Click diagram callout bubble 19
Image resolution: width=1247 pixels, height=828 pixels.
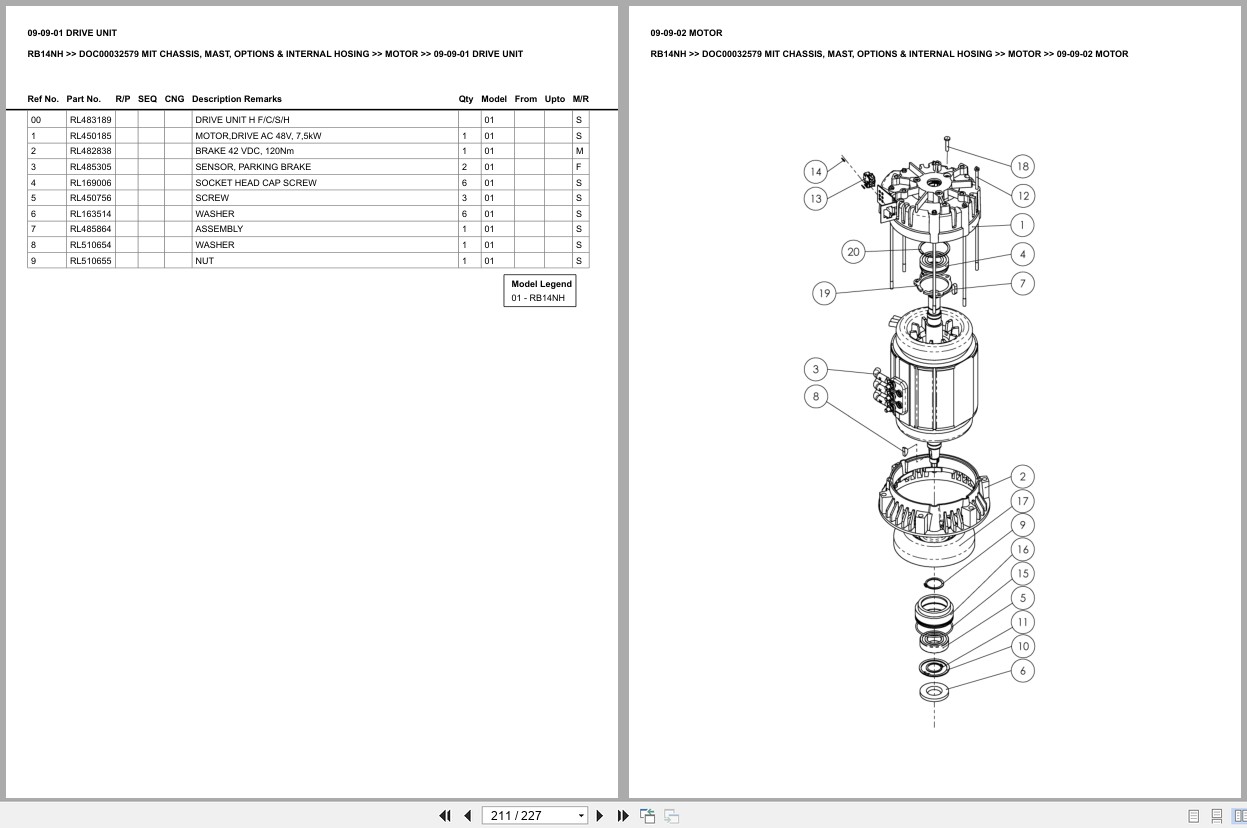click(824, 293)
